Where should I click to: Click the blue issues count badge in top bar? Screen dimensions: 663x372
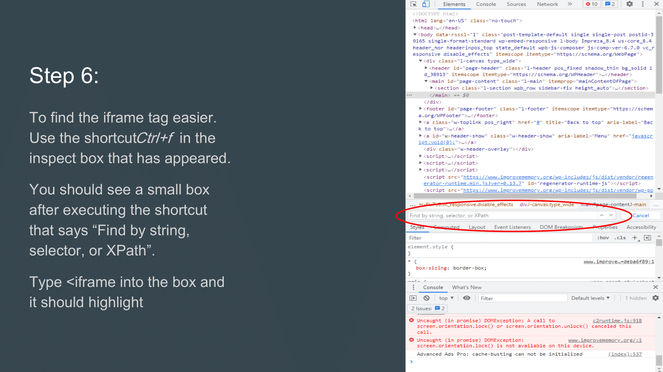(609, 4)
